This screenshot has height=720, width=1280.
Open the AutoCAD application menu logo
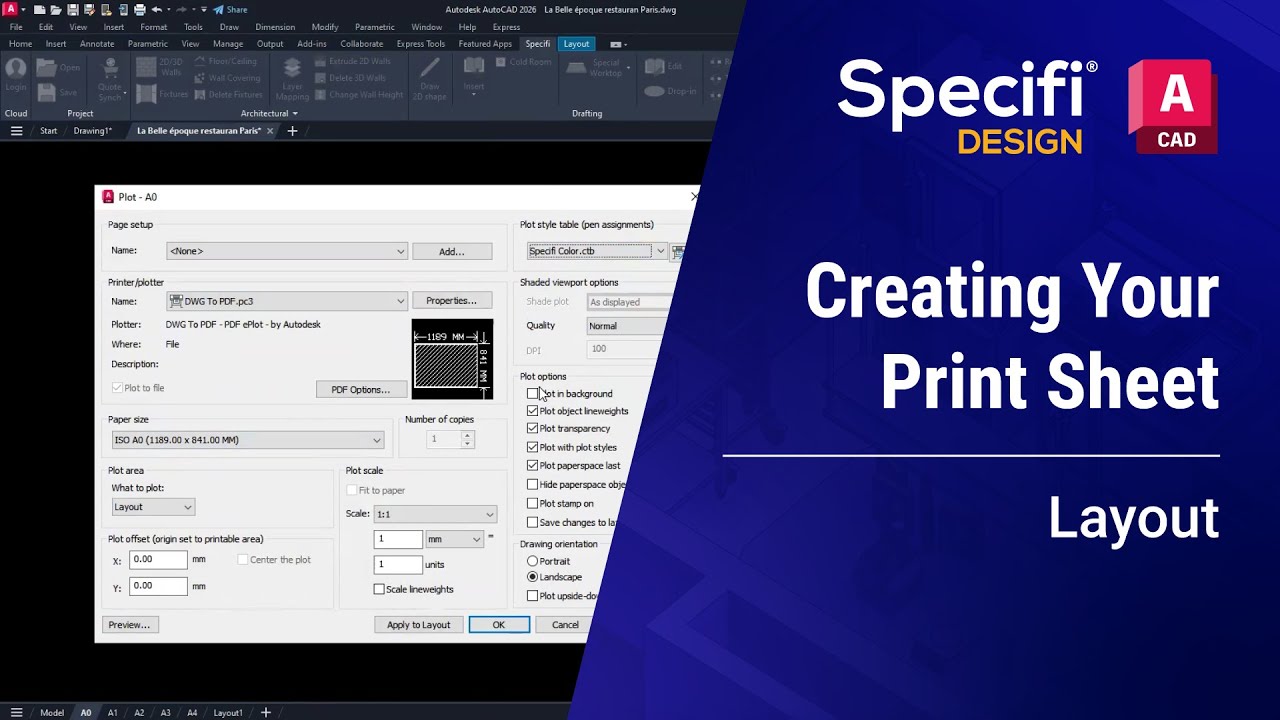click(x=10, y=9)
